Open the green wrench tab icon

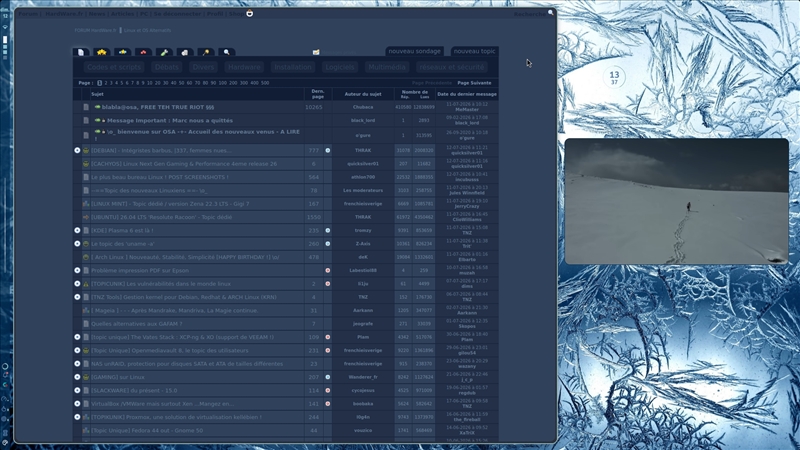(x=164, y=52)
